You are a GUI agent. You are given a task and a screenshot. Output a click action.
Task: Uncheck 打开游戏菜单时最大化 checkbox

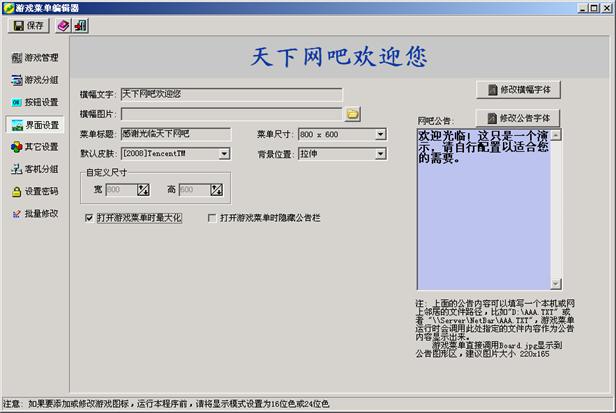pos(90,217)
